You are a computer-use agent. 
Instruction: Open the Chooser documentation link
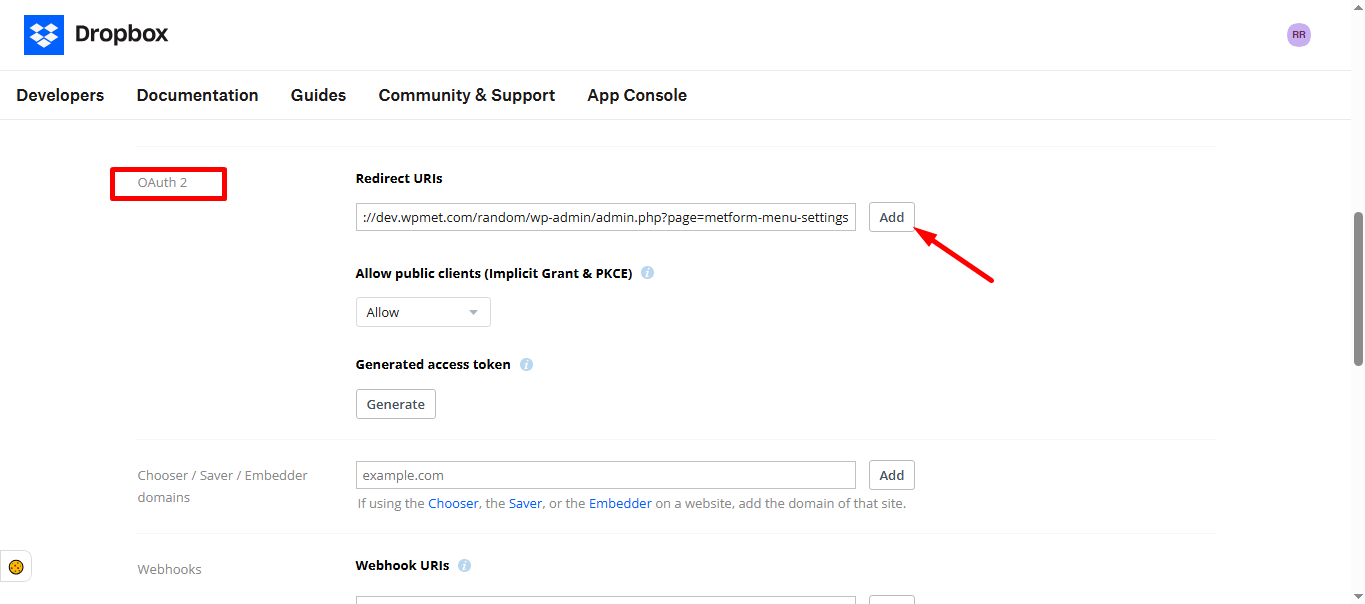tap(453, 504)
